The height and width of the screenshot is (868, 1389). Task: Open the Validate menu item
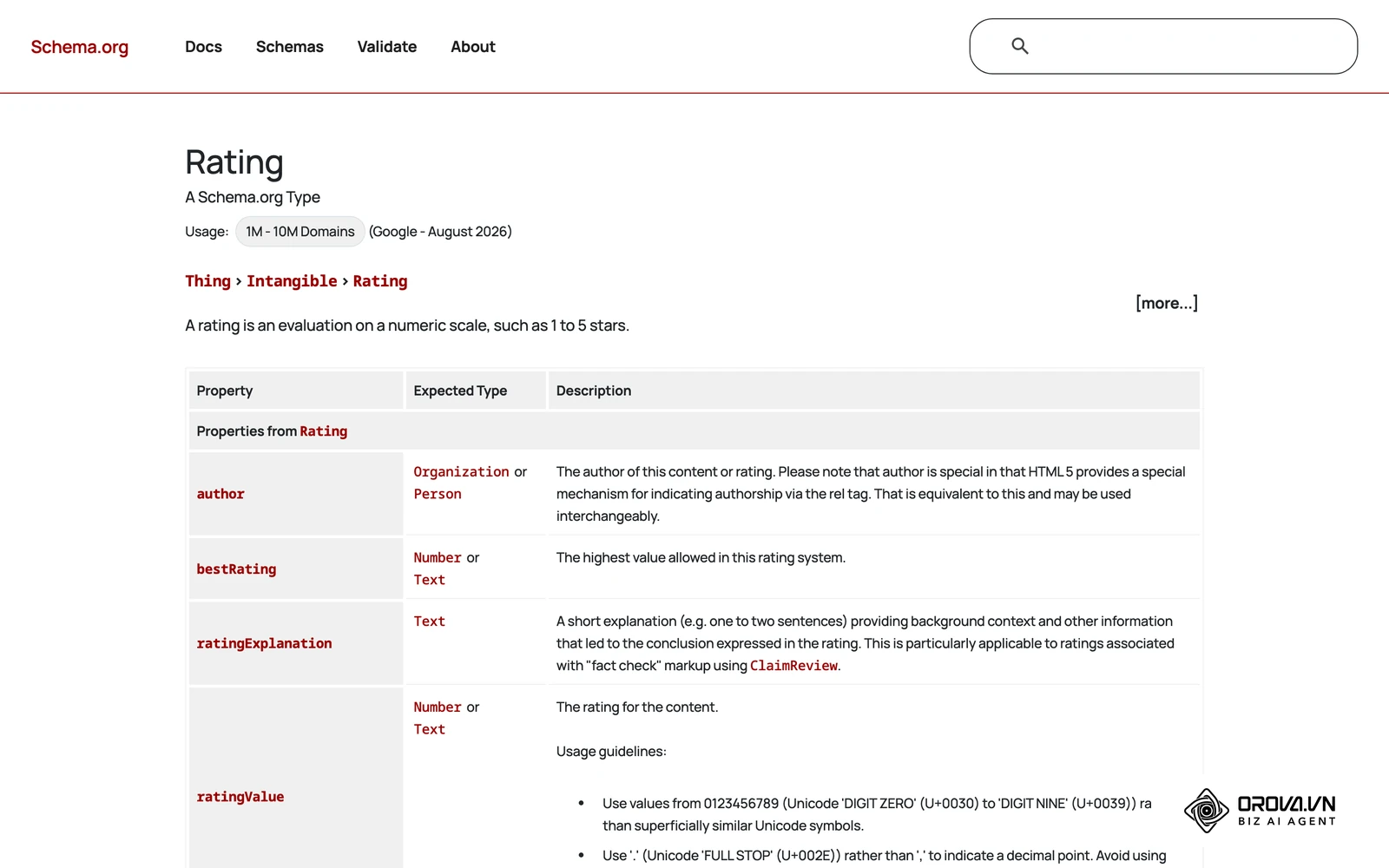[x=387, y=47]
